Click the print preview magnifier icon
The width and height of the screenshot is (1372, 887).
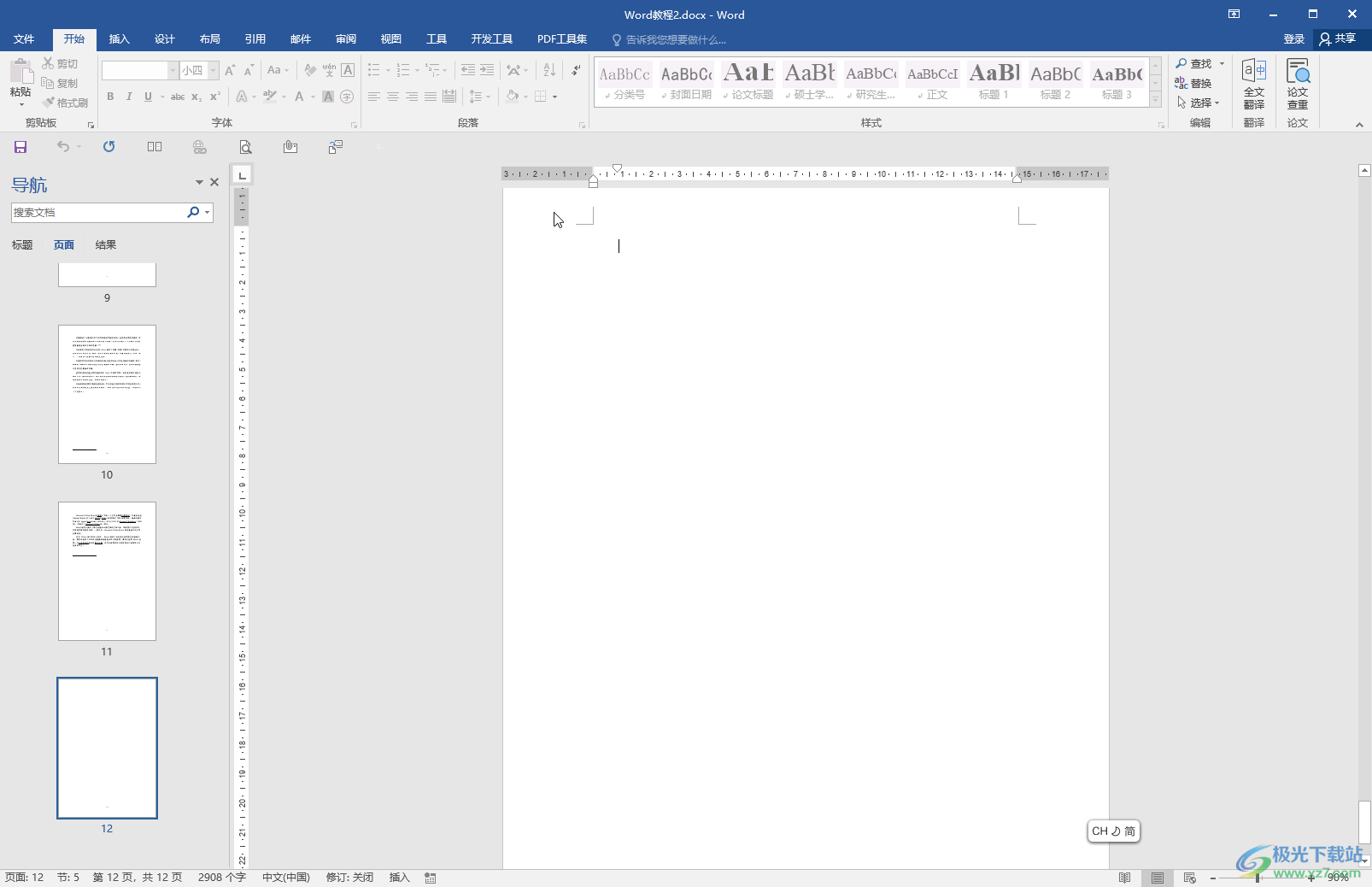click(245, 147)
